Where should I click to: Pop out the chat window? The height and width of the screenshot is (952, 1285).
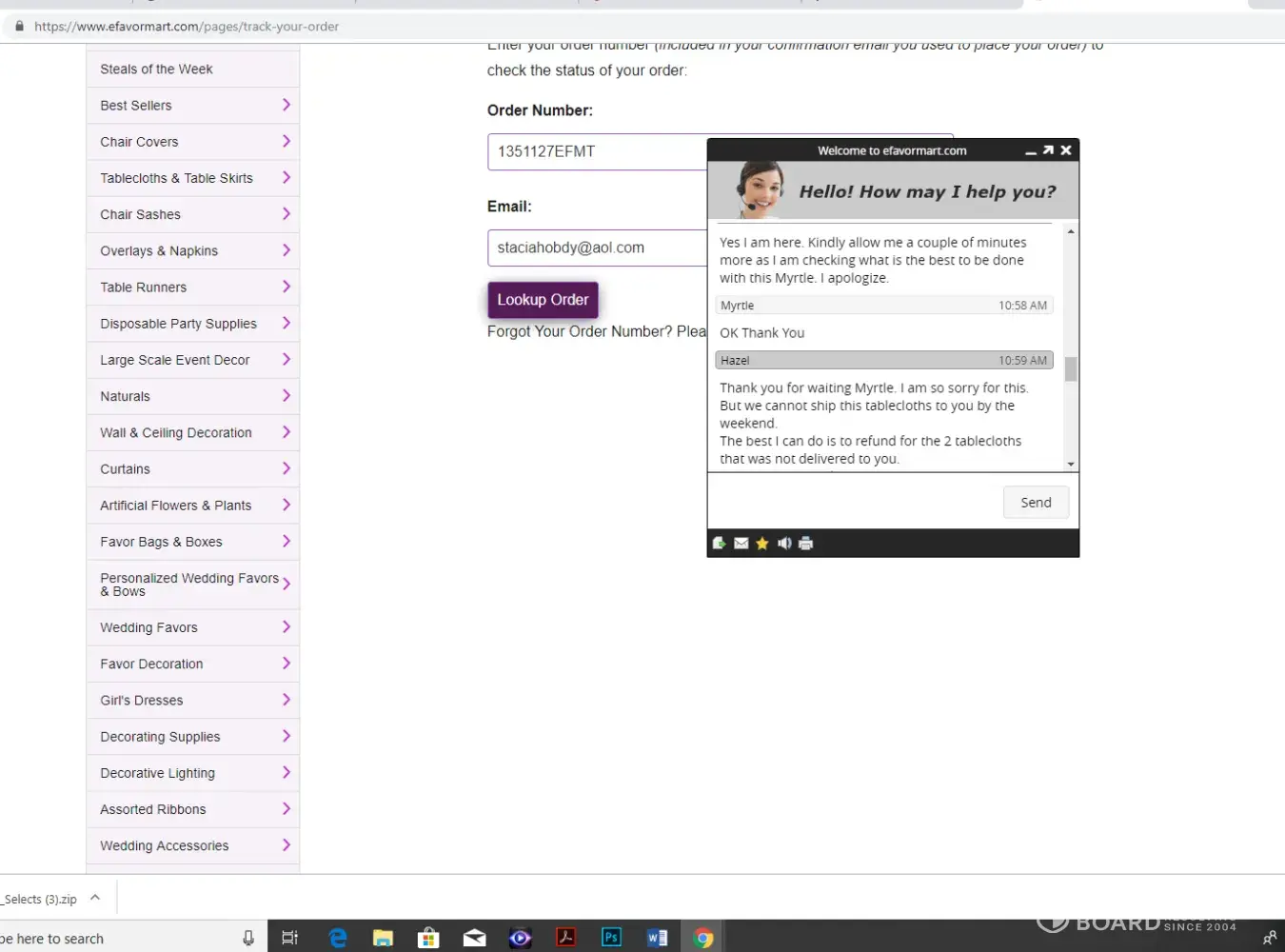[1048, 150]
